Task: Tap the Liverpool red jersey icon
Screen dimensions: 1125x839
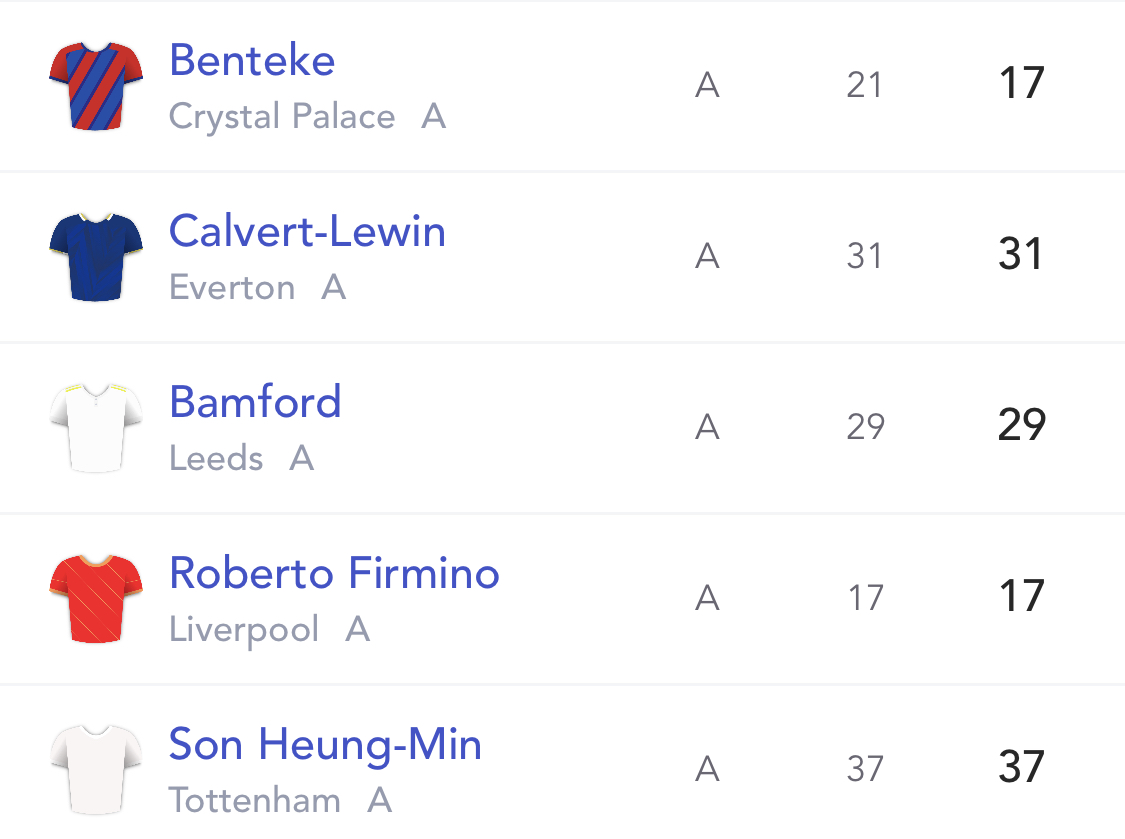Action: [96, 599]
